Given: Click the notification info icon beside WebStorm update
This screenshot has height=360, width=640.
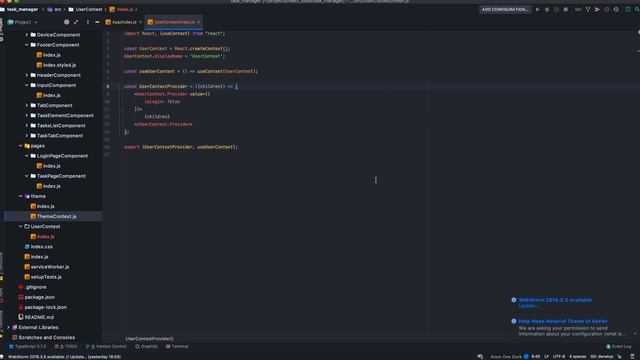Looking at the screenshot, I should tap(514, 300).
